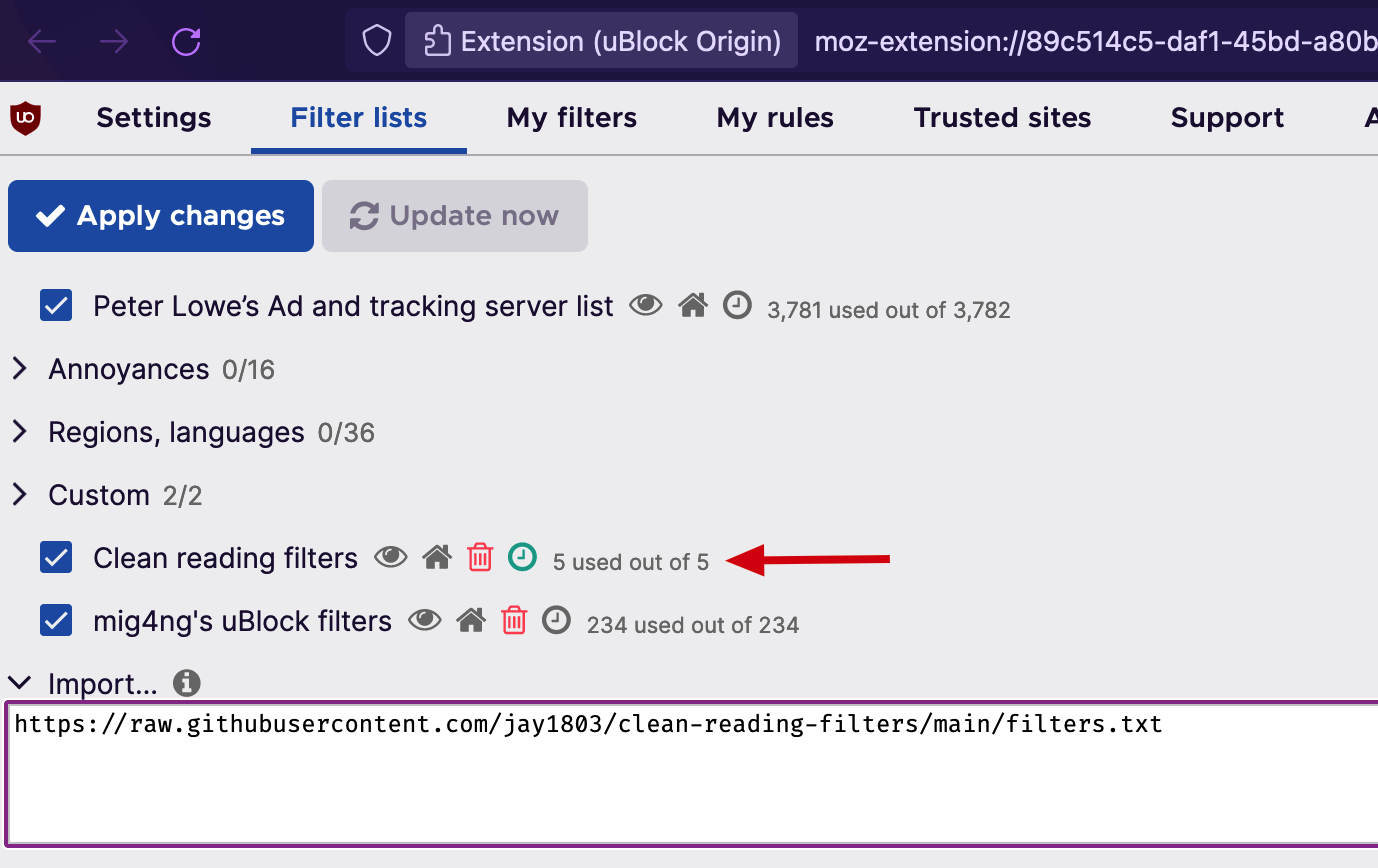1378x868 pixels.
Task: Remove mig4ng's uBlock filters with trash icon
Action: pos(514,620)
